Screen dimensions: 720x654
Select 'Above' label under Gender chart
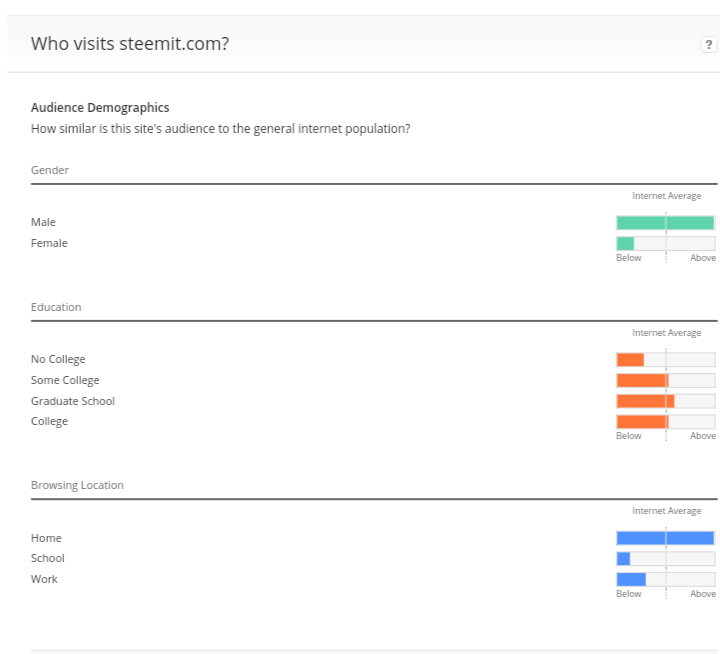click(703, 258)
